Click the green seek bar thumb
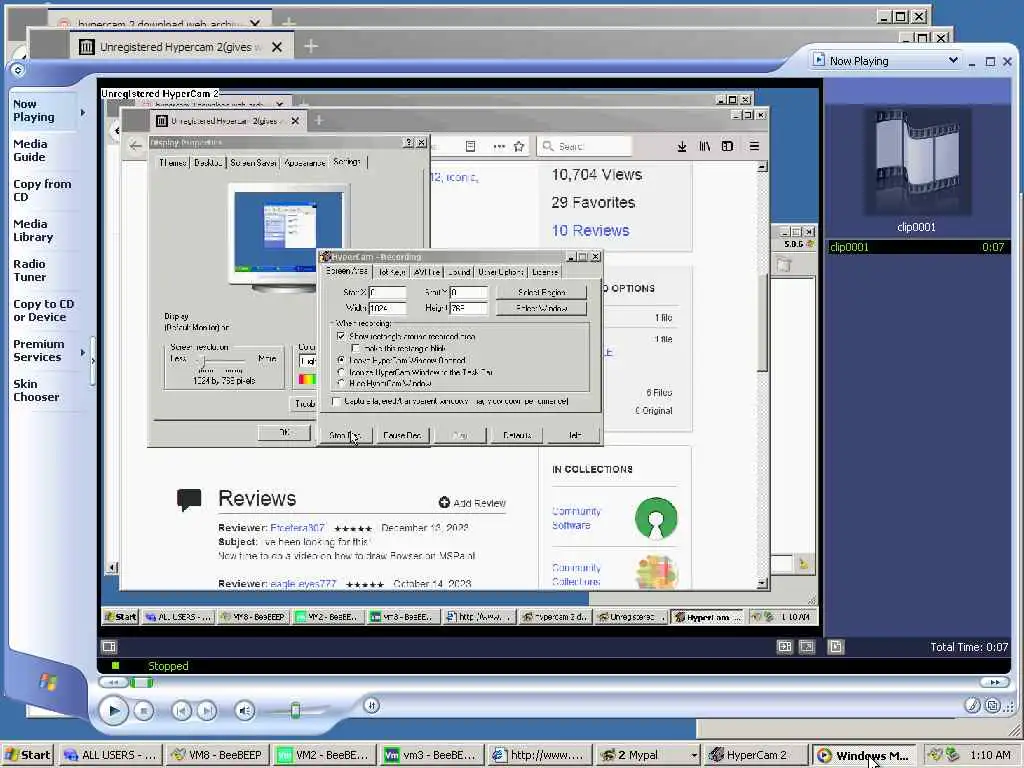Screen dimensions: 1024x768 pos(141,682)
